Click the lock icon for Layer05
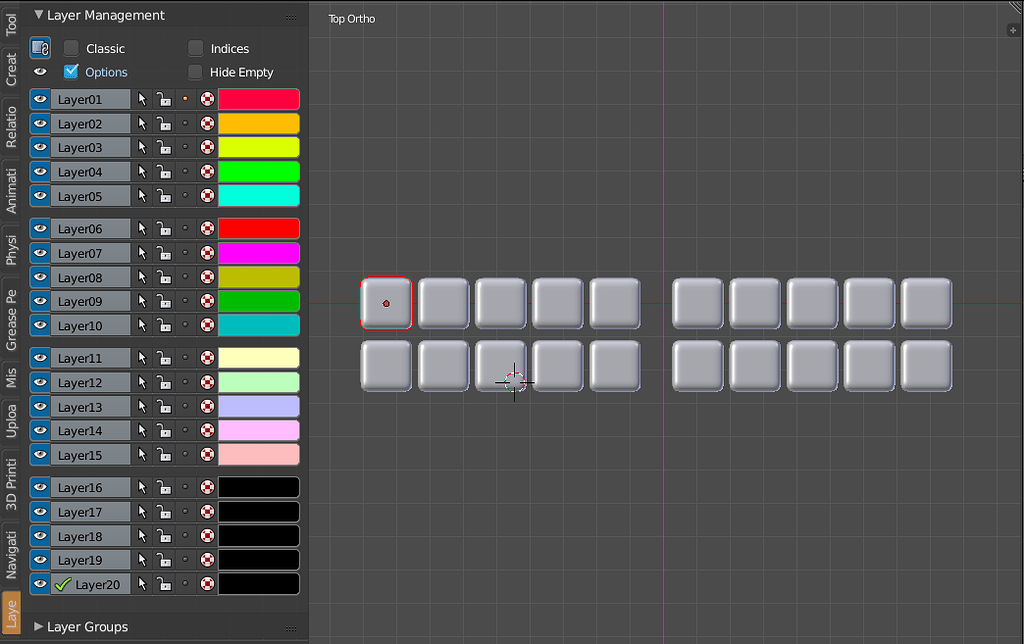This screenshot has width=1024, height=644. click(x=164, y=196)
